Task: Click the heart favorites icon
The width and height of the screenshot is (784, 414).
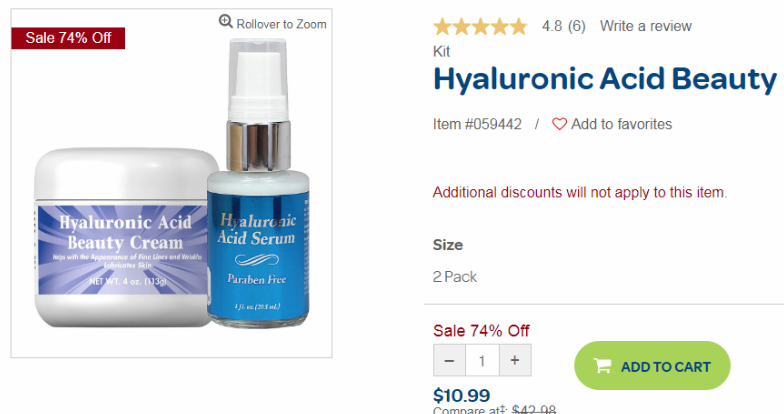Action: coord(559,124)
